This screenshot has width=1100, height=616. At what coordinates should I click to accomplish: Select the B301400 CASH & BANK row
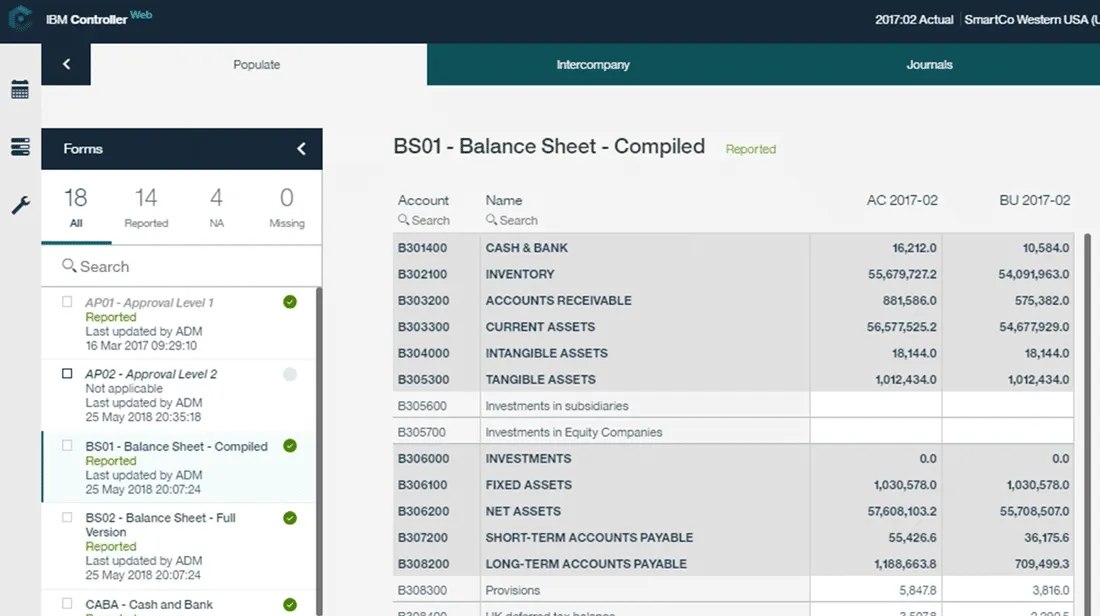733,248
